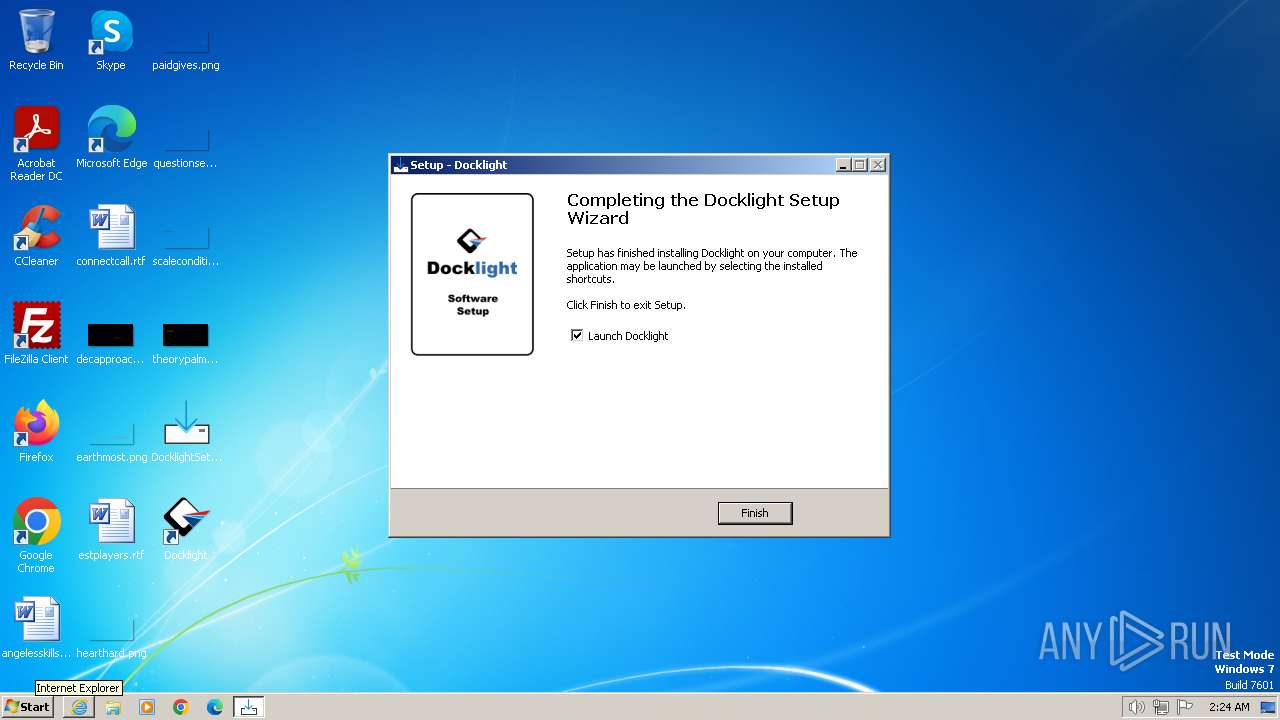Open the volume control in system tray
Viewport: 1280px width, 720px height.
1136,707
